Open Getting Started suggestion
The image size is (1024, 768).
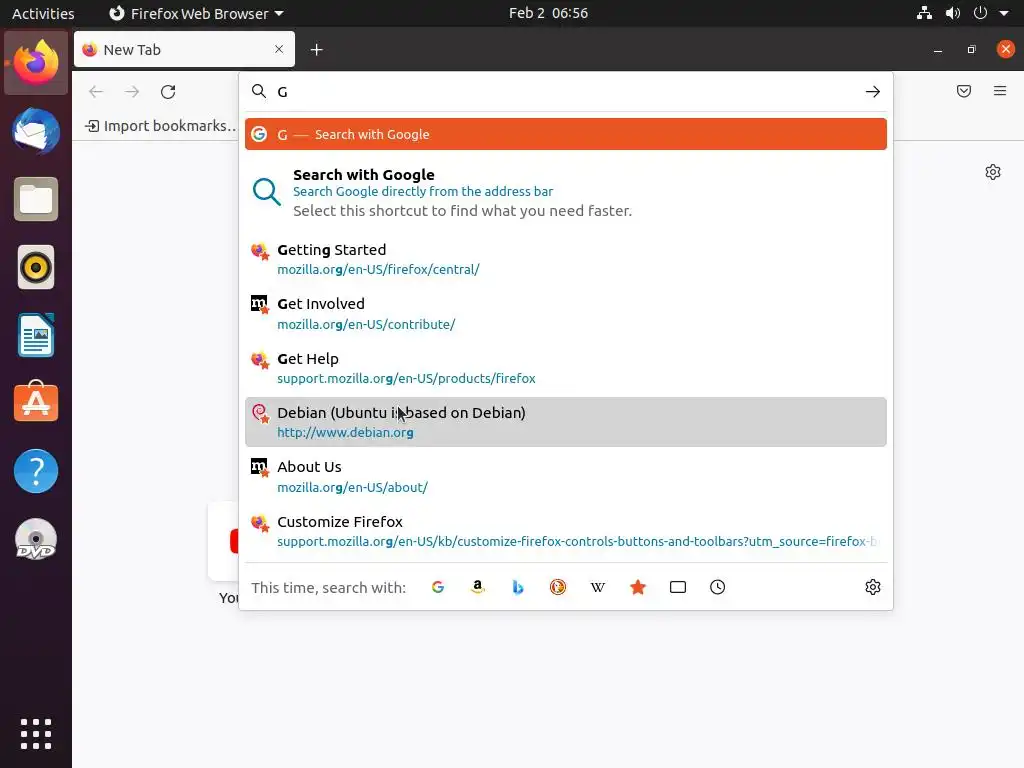pyautogui.click(x=566, y=259)
